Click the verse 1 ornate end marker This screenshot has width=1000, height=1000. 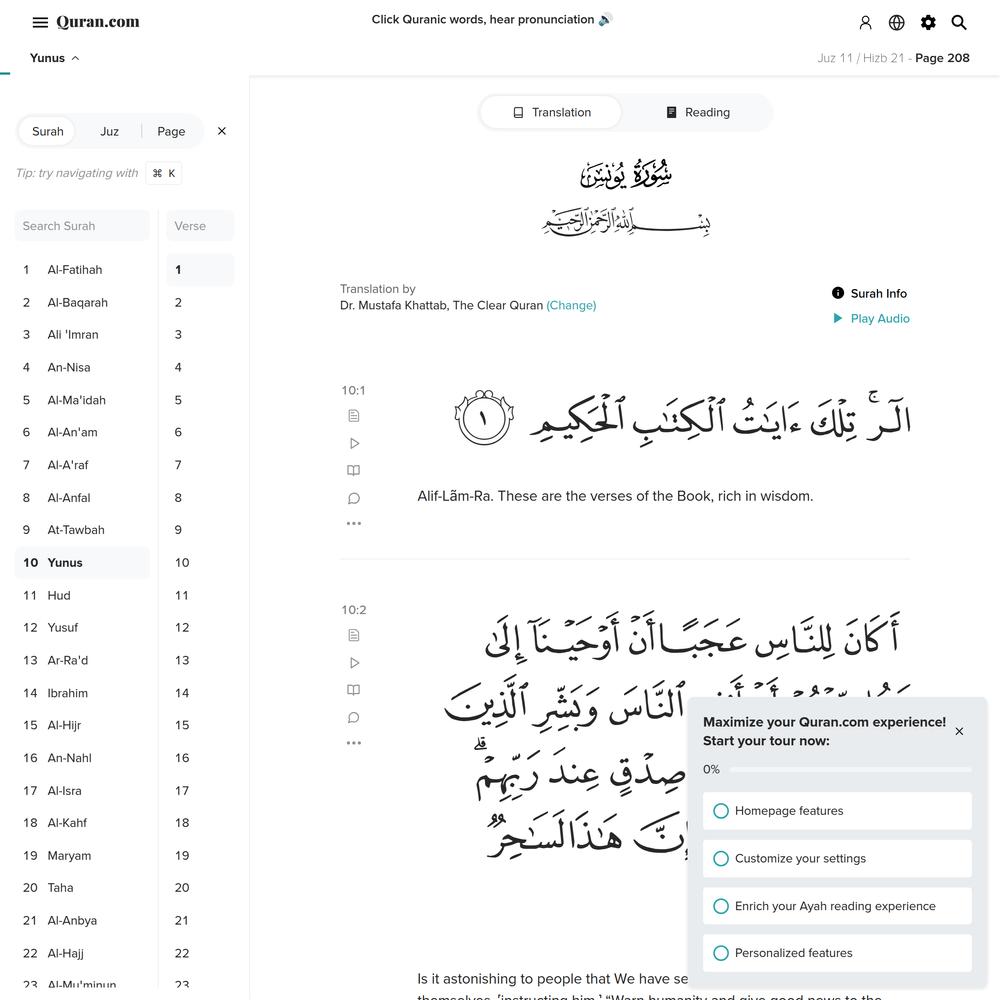point(484,417)
